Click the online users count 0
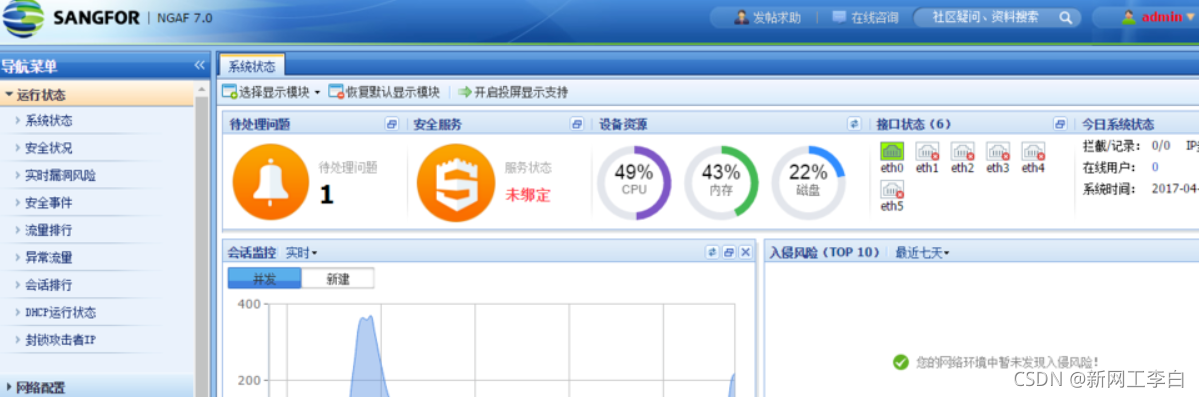Viewport: 1199px width, 397px height. coord(1155,168)
